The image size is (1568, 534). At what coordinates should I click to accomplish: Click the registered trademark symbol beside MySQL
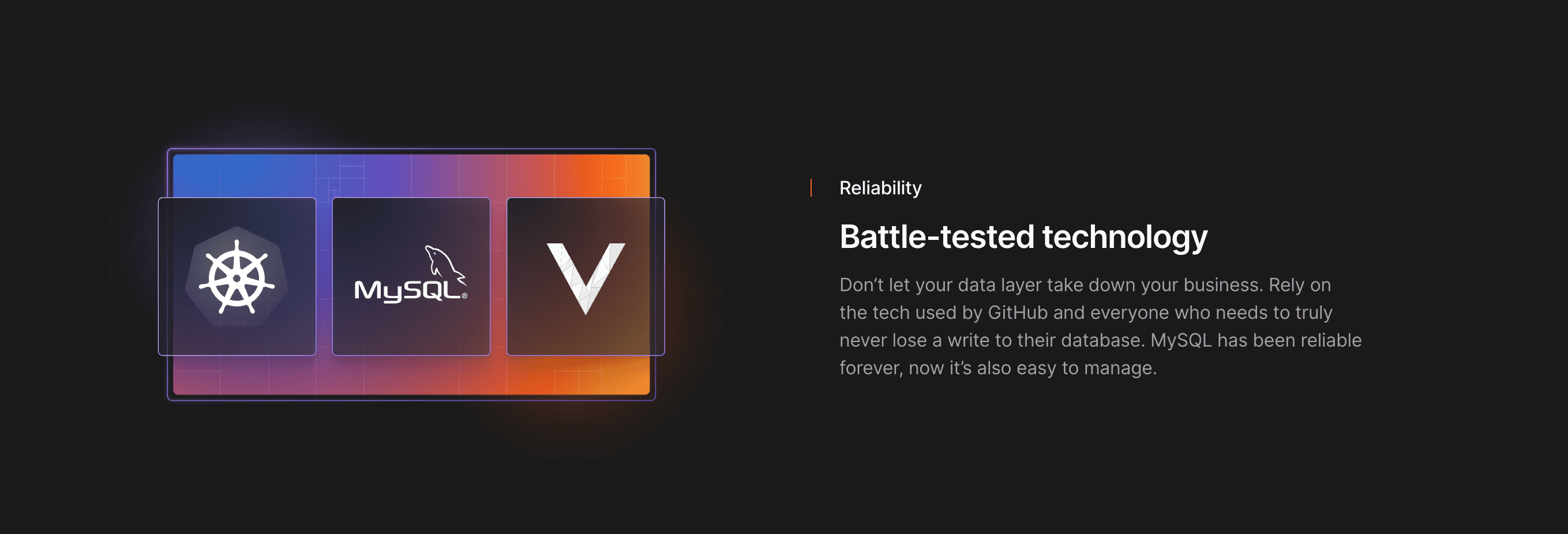point(464,296)
